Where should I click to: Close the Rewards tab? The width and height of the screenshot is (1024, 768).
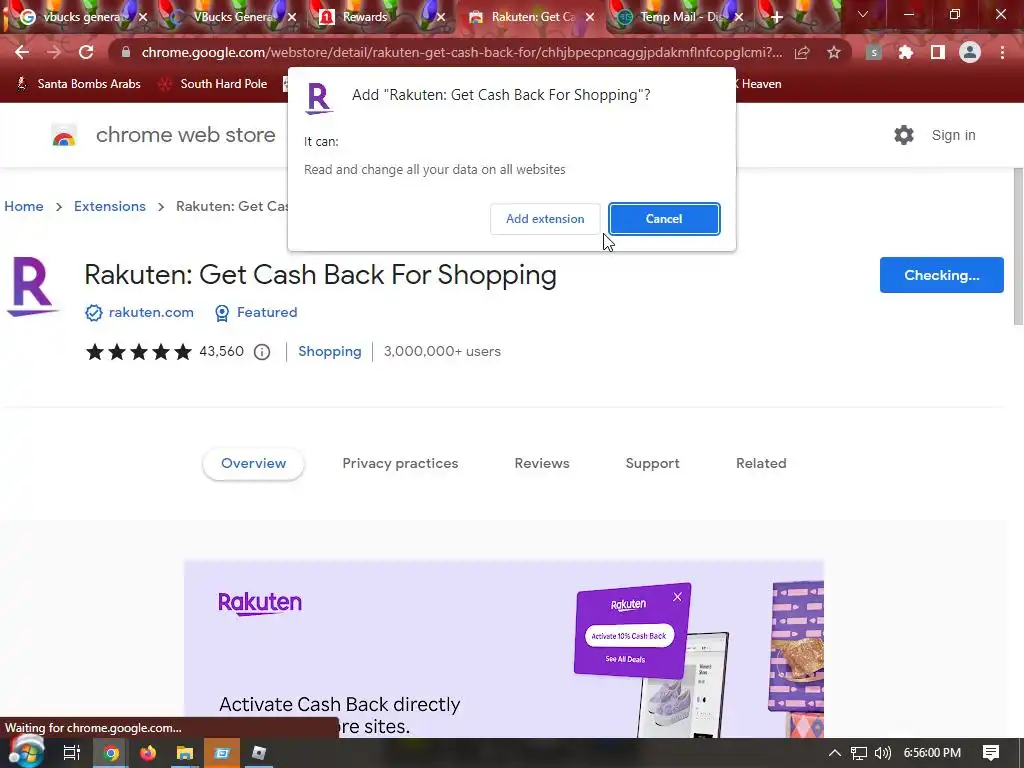(441, 18)
